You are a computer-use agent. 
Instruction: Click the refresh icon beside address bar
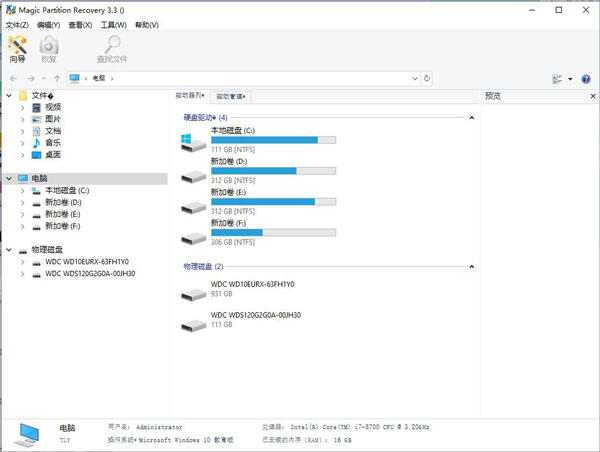(x=427, y=78)
